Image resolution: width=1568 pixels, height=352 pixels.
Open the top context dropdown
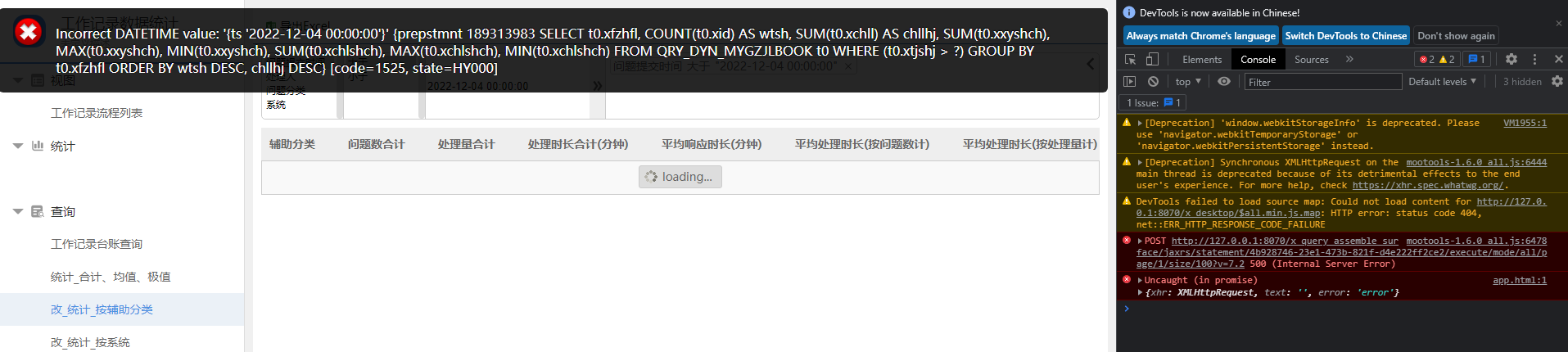click(1188, 81)
